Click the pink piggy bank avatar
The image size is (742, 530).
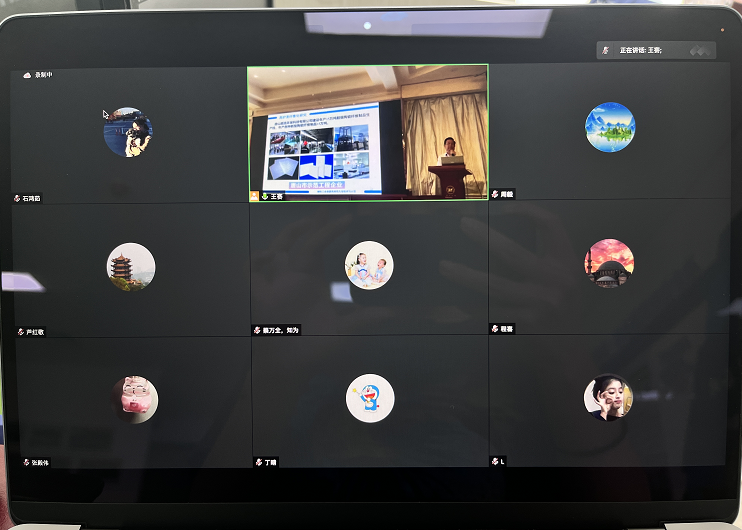pyautogui.click(x=135, y=399)
